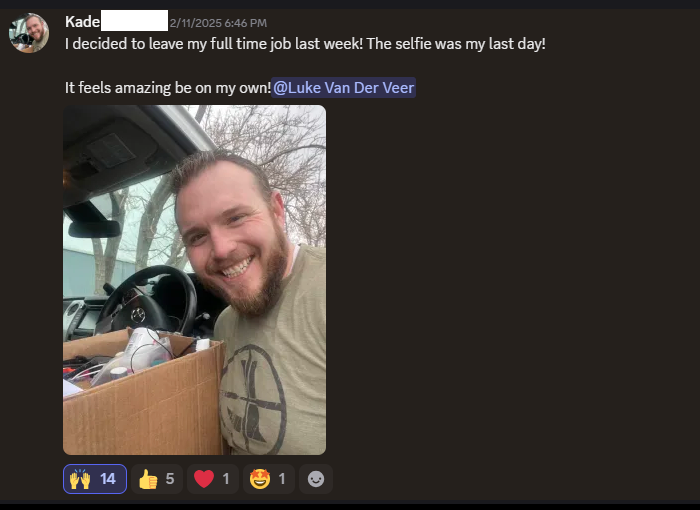The height and width of the screenshot is (510, 700).
Task: Click the red heart emoji icon
Action: point(204,479)
